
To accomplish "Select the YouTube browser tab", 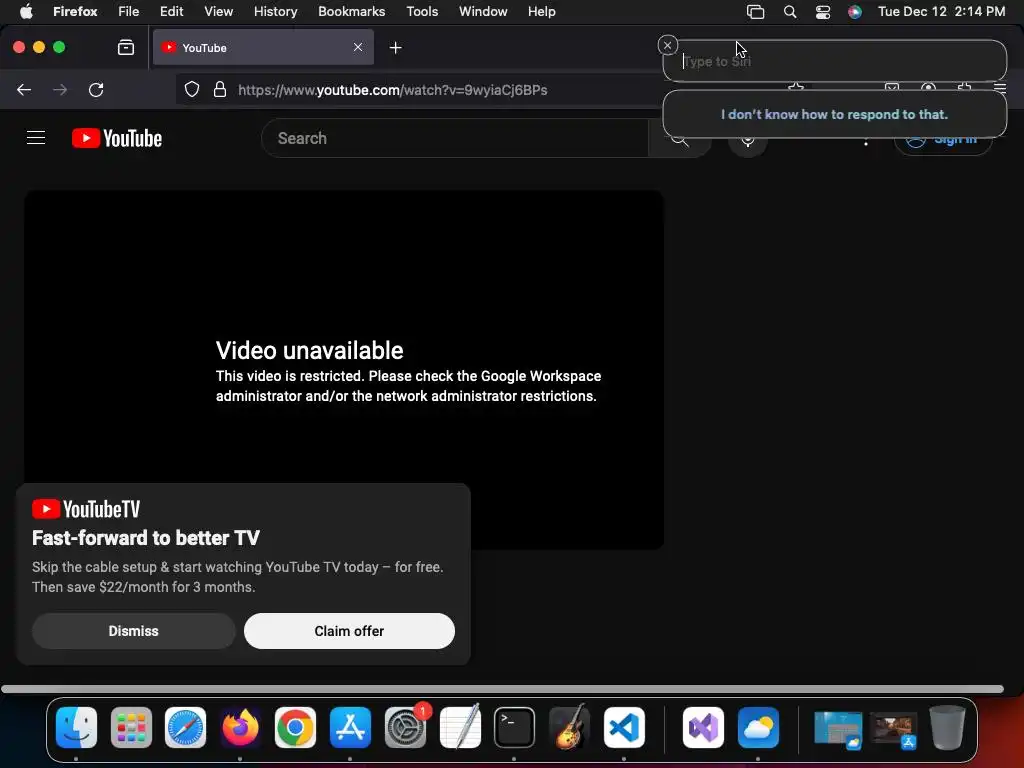I will [x=263, y=47].
